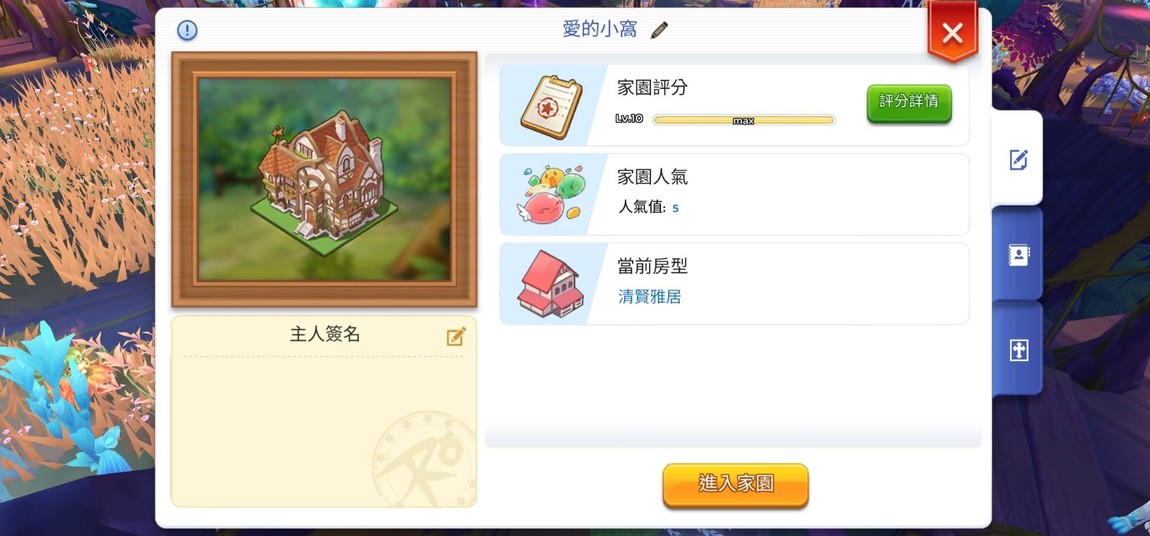Click the house picture frame thumbnail

click(x=324, y=180)
